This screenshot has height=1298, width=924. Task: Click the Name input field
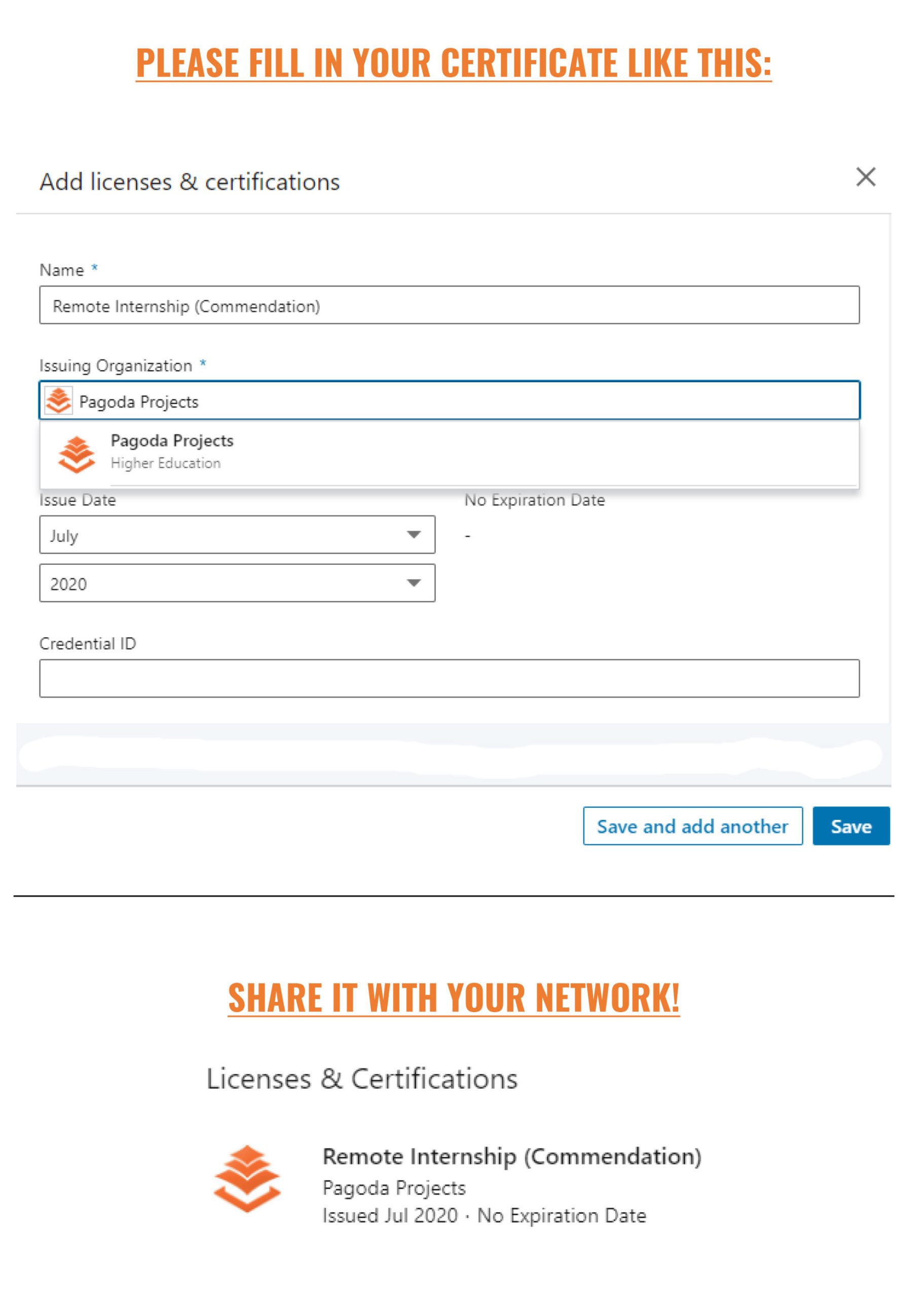pos(450,305)
